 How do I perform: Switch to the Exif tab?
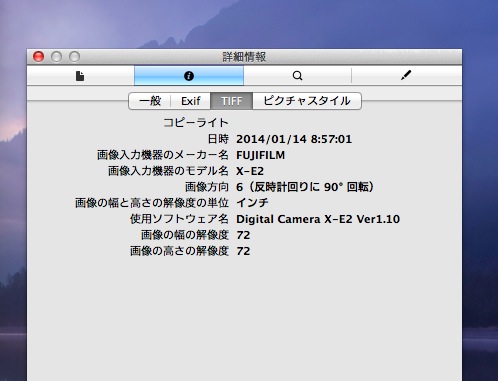pyautogui.click(x=191, y=101)
